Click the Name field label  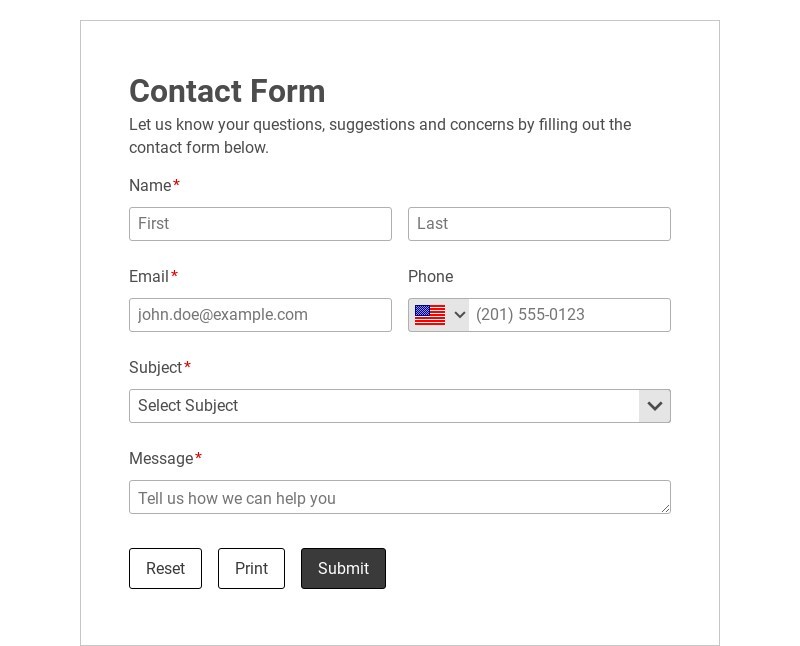pos(150,186)
